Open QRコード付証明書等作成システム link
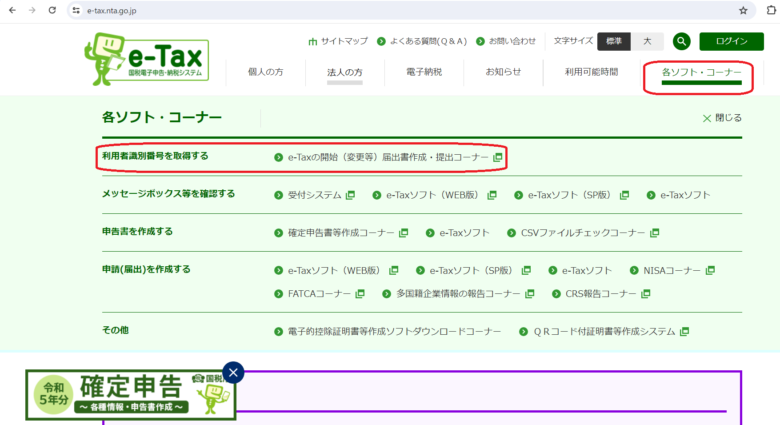 (x=604, y=332)
